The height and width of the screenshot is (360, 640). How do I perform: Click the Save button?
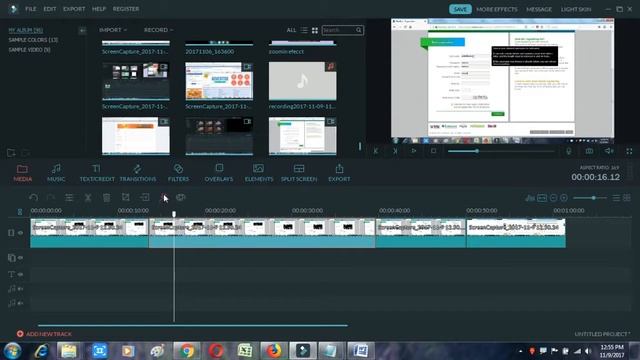[x=460, y=9]
